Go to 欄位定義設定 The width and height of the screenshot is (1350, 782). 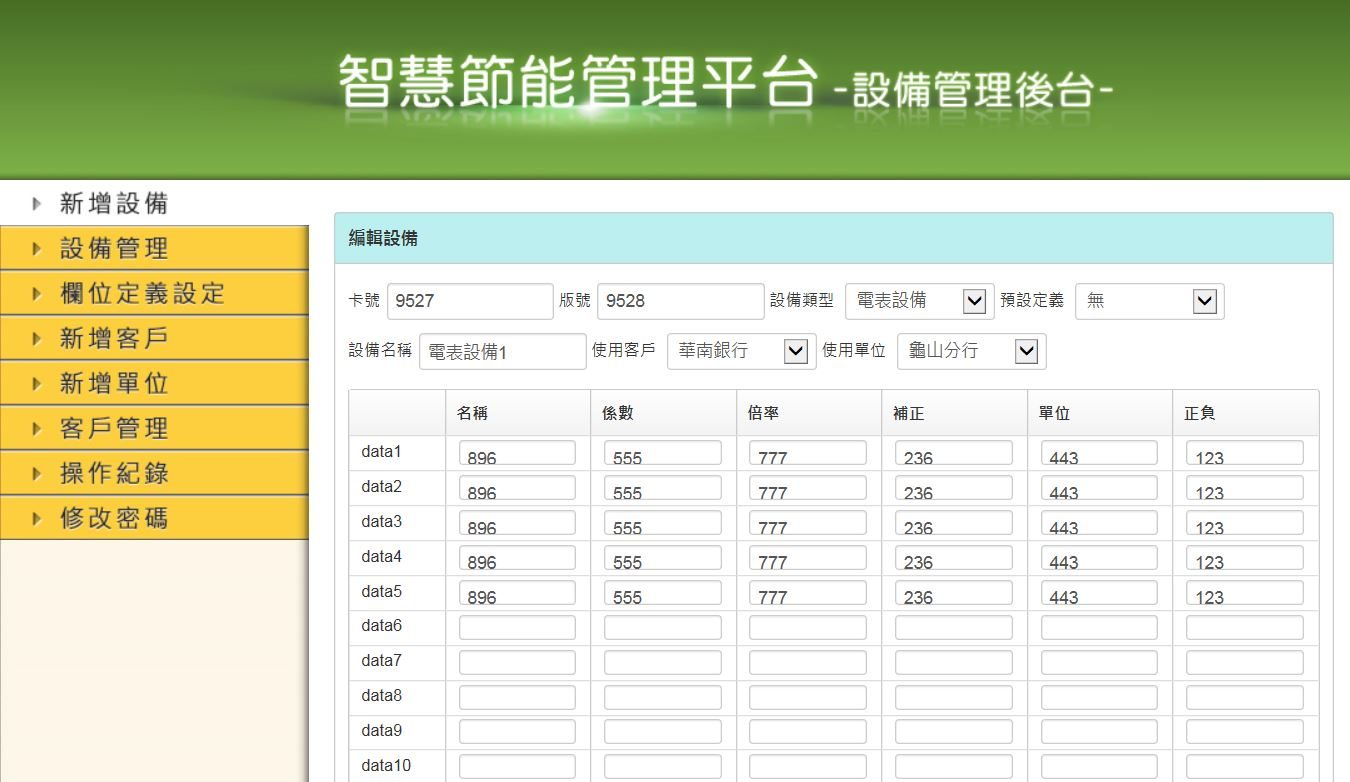tap(154, 293)
